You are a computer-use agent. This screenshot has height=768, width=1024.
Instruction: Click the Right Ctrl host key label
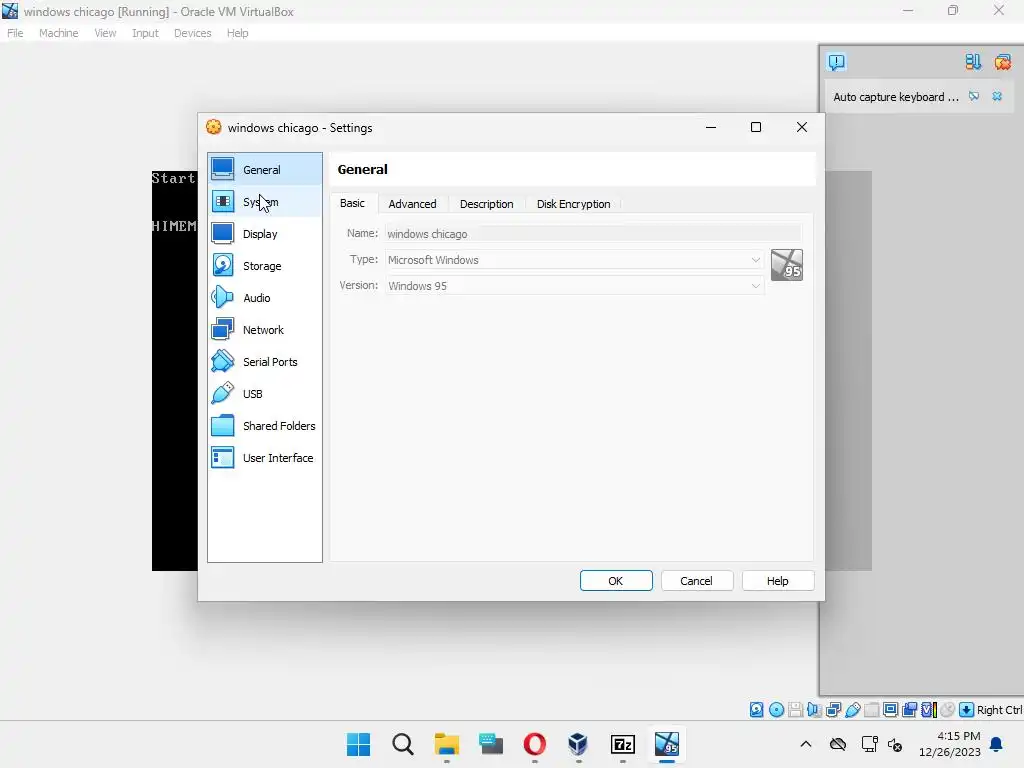click(x=1000, y=710)
